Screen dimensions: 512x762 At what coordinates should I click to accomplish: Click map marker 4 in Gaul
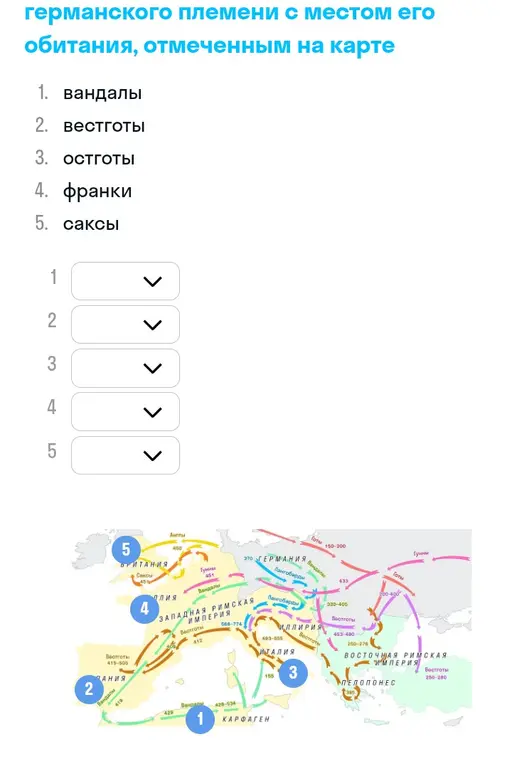coord(145,608)
